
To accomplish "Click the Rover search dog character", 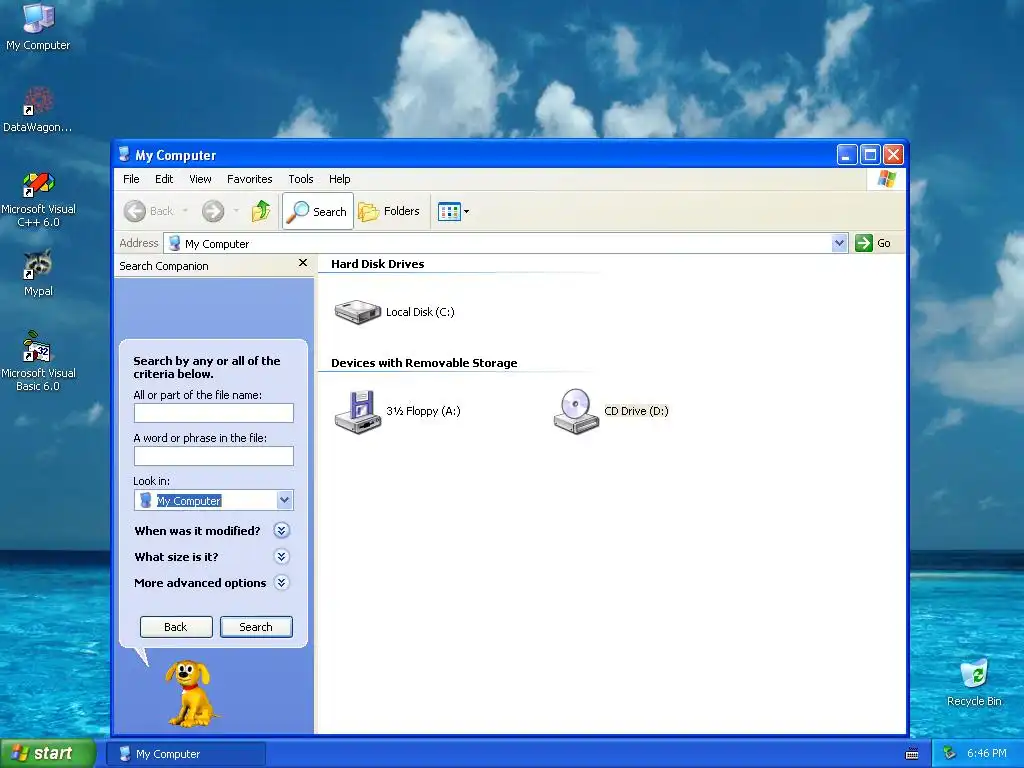I will (x=189, y=693).
